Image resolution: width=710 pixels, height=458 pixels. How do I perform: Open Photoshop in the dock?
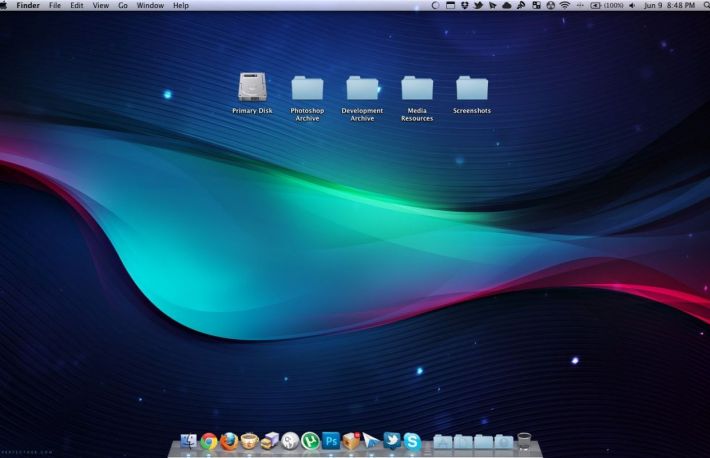pyautogui.click(x=331, y=441)
